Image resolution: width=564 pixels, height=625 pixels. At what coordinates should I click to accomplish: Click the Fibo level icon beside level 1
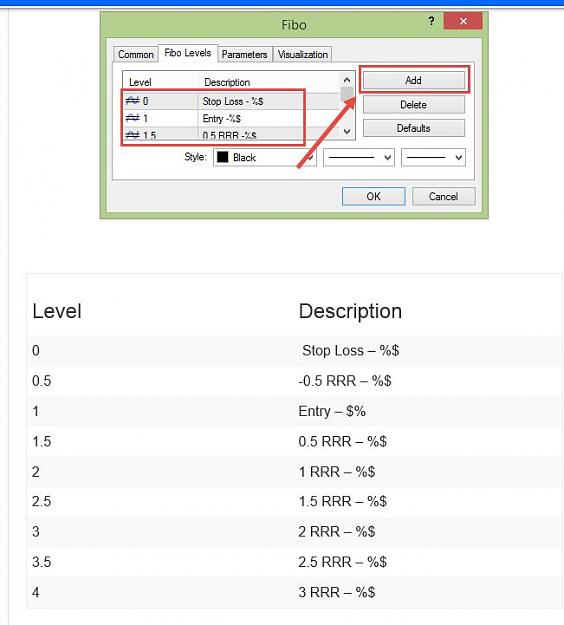(x=132, y=118)
